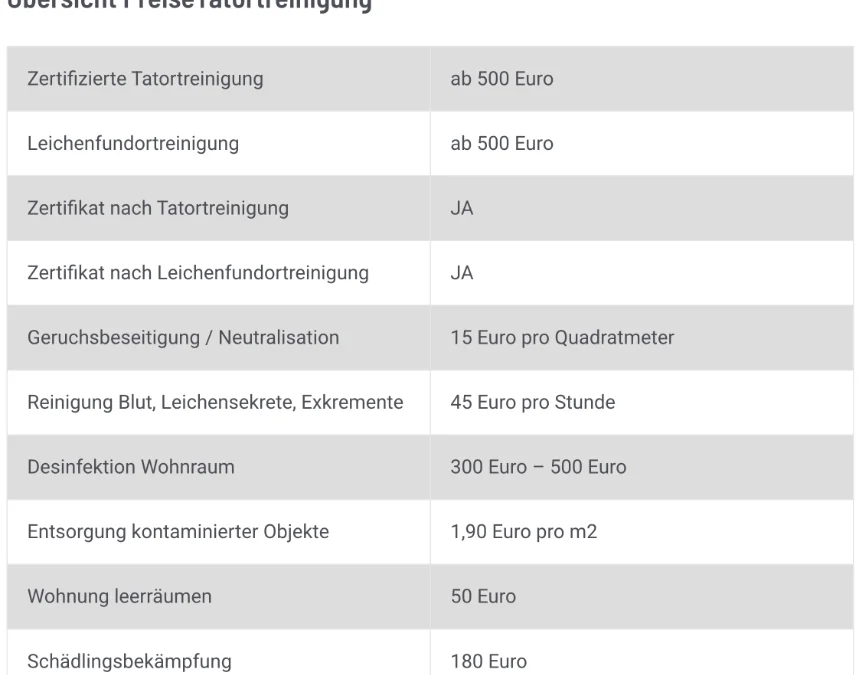
Task: Select the '15 Euro pro Quadratmeter' value
Action: coord(562,338)
